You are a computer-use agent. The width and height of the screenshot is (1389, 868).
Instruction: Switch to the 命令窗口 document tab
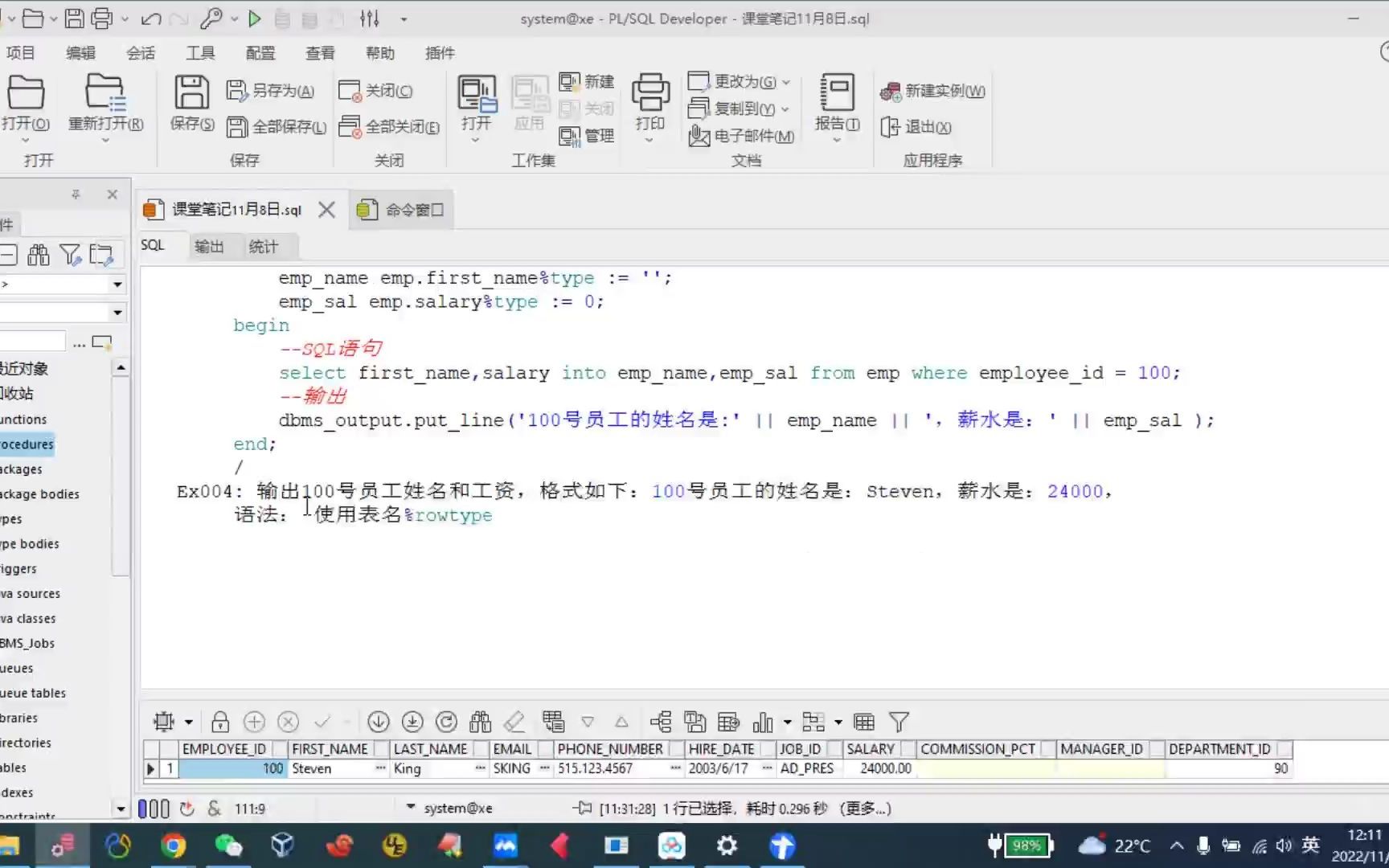pos(400,210)
